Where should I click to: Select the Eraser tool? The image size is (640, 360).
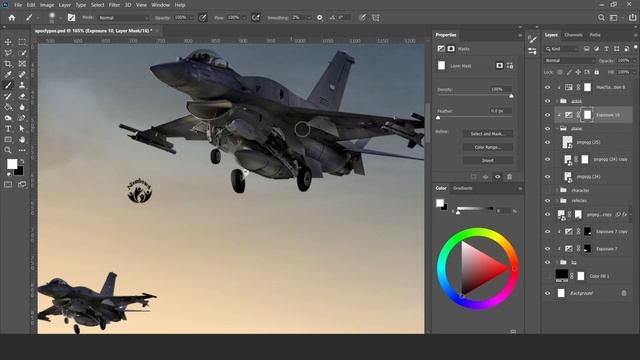point(22,96)
